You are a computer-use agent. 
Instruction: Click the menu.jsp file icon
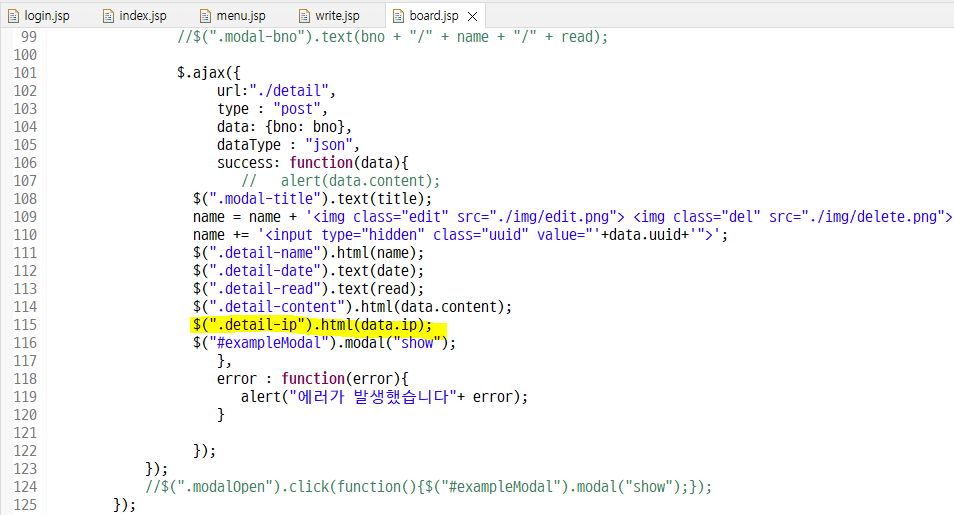(x=205, y=16)
